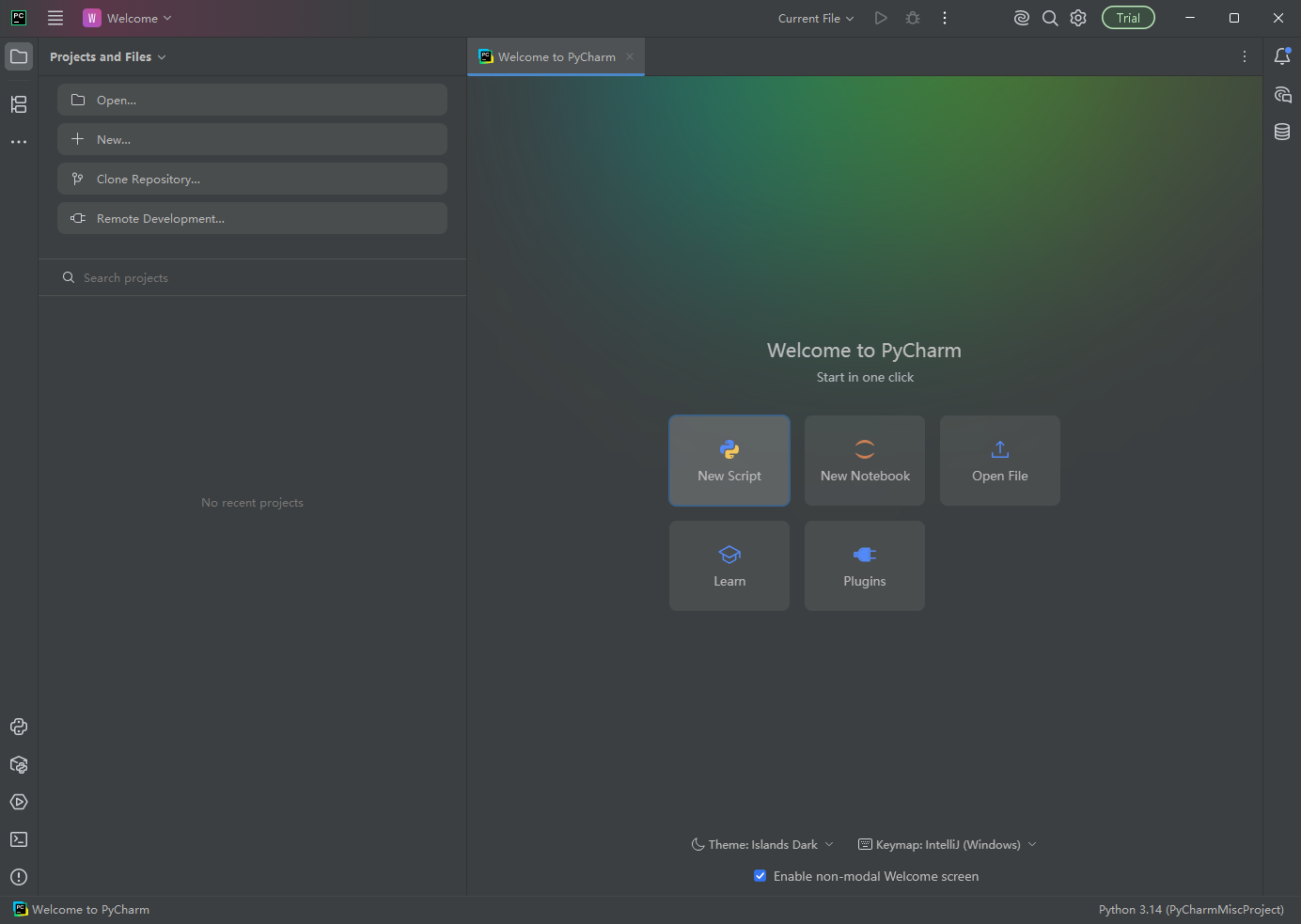This screenshot has width=1301, height=924.
Task: Open Terminal tool window icon
Action: point(19,839)
